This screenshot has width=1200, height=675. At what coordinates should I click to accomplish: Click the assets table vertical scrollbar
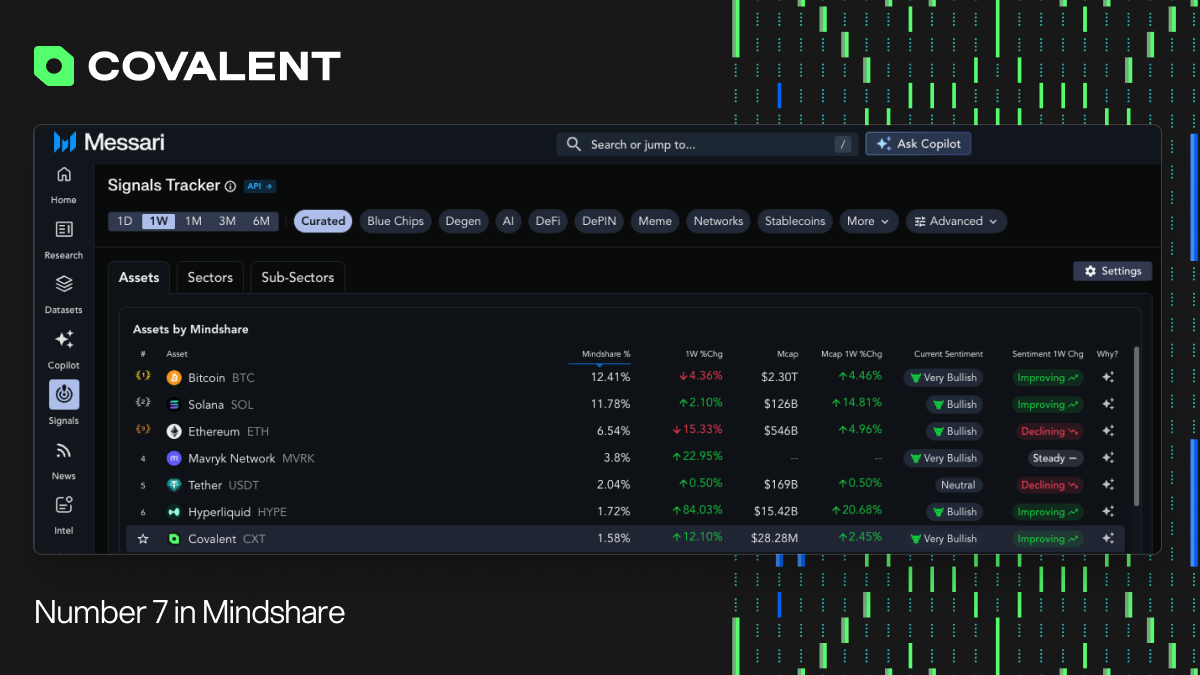tap(1135, 427)
